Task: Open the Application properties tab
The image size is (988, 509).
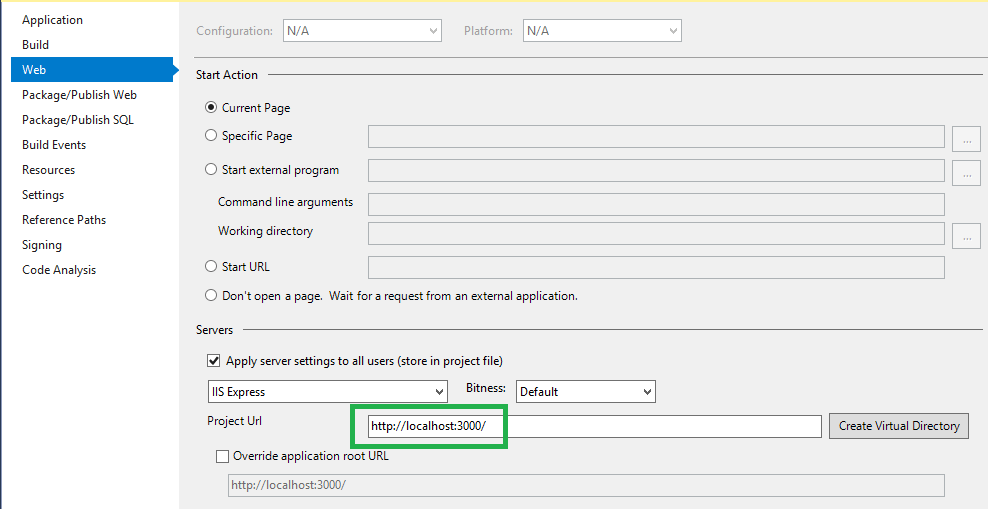Action: [52, 20]
